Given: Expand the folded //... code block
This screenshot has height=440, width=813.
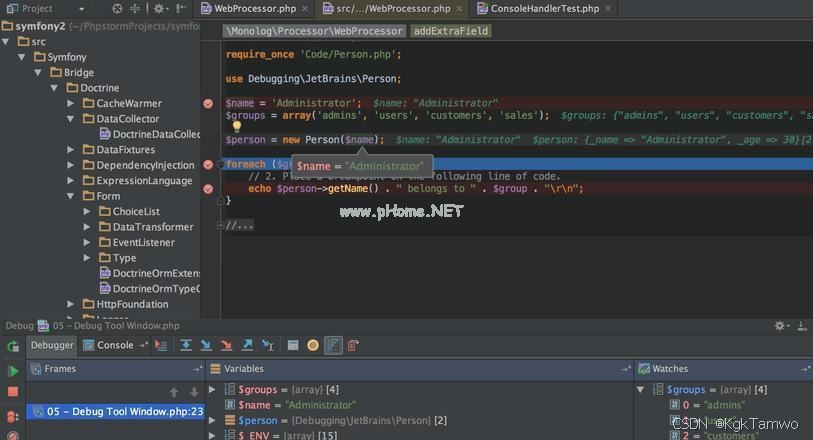Looking at the screenshot, I should pyautogui.click(x=220, y=225).
